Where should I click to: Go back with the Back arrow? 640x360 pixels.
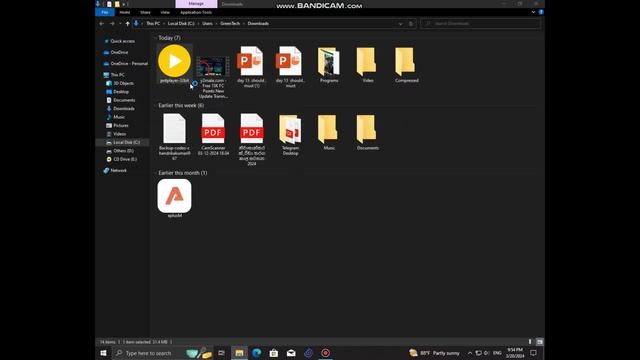click(x=102, y=24)
